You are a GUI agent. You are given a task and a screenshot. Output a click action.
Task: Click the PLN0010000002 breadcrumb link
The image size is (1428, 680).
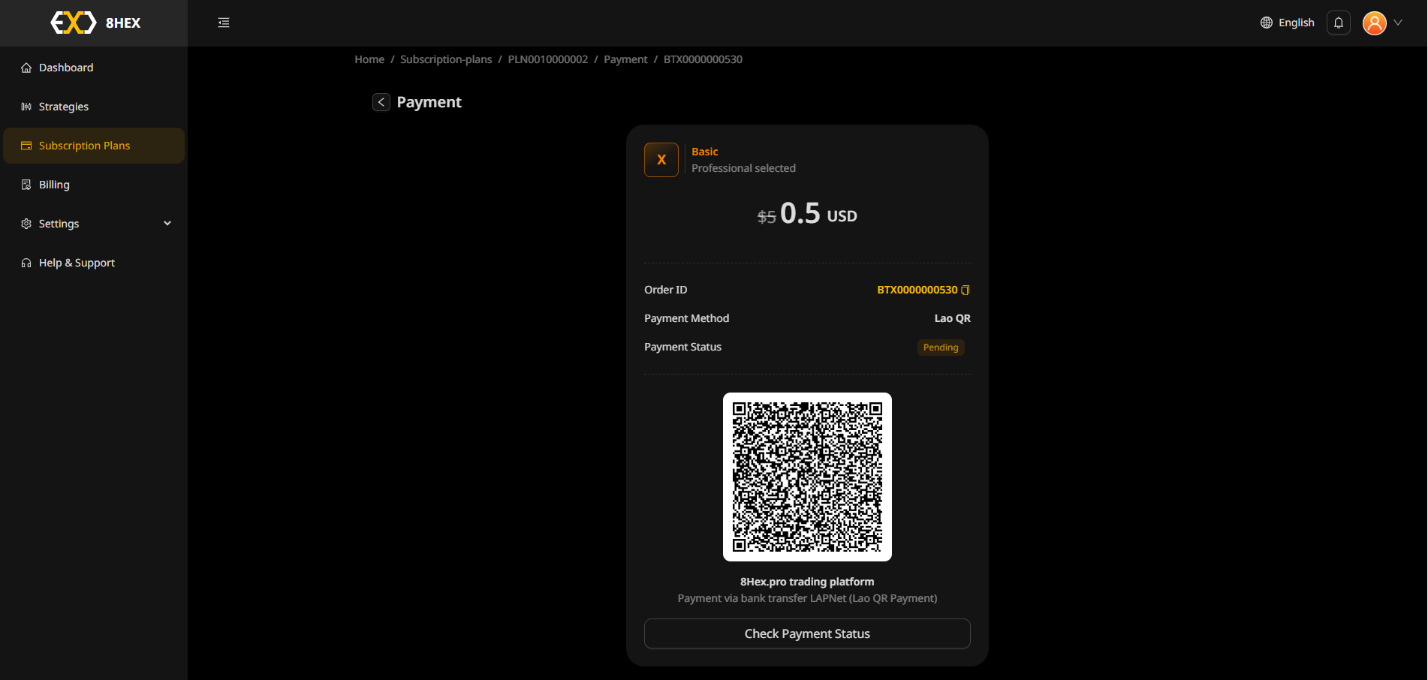[x=548, y=60]
